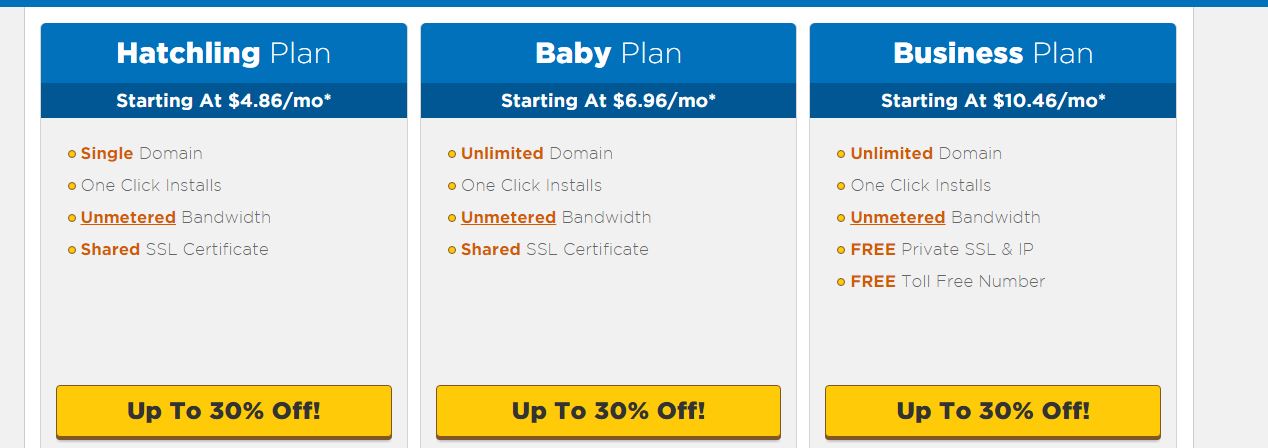Click Baby plan Up To 30% Off button

click(608, 411)
